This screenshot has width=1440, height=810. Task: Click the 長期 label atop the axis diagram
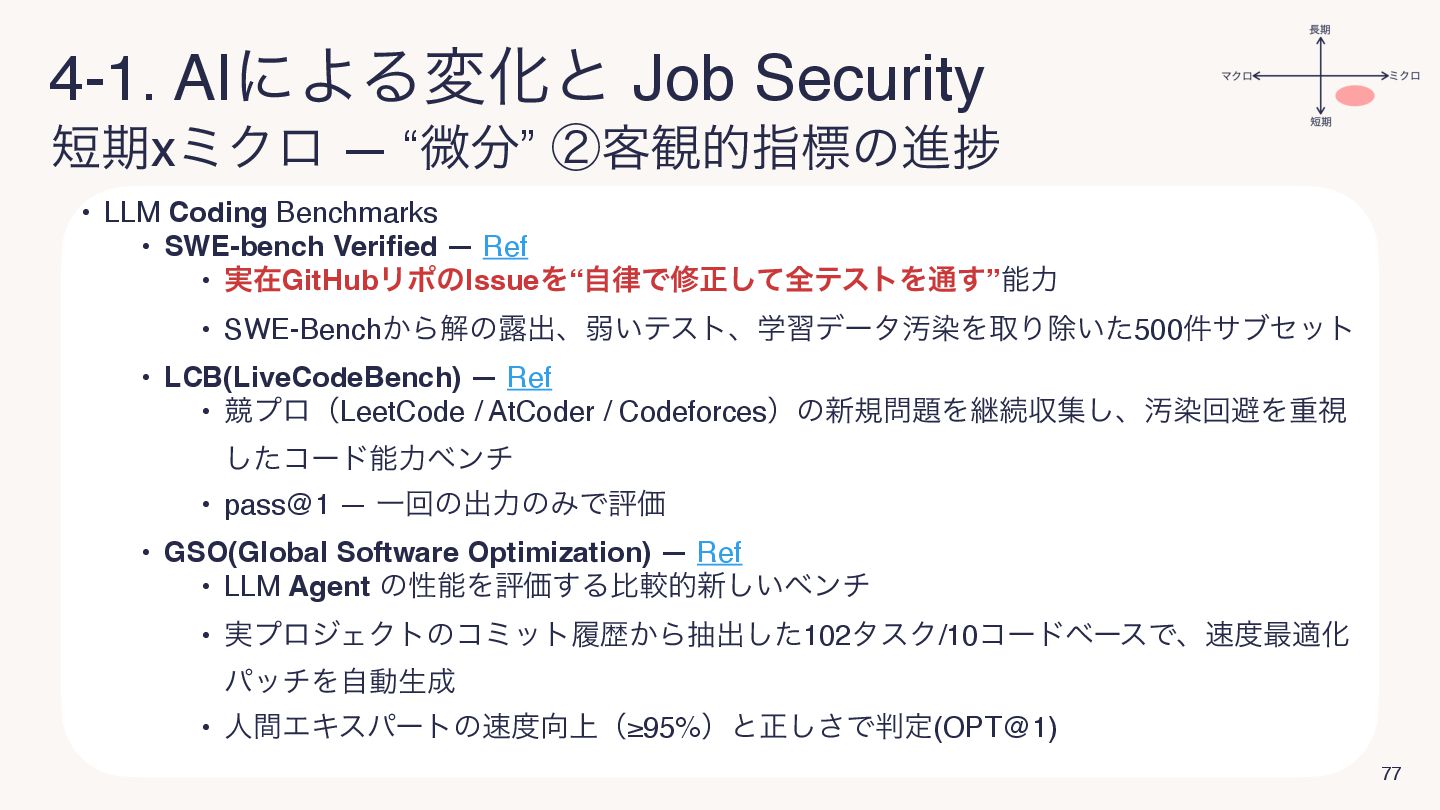1320,29
